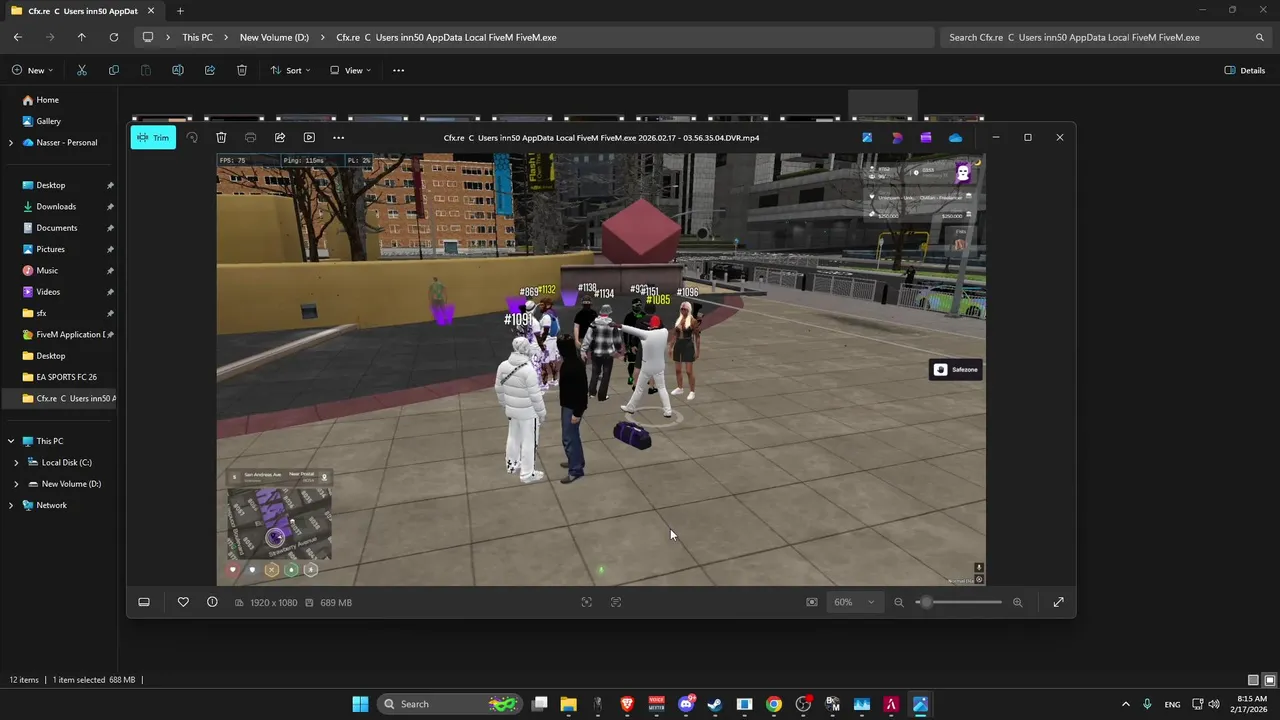
Task: Click New Volume (D:) in address breadcrumb
Action: (274, 37)
